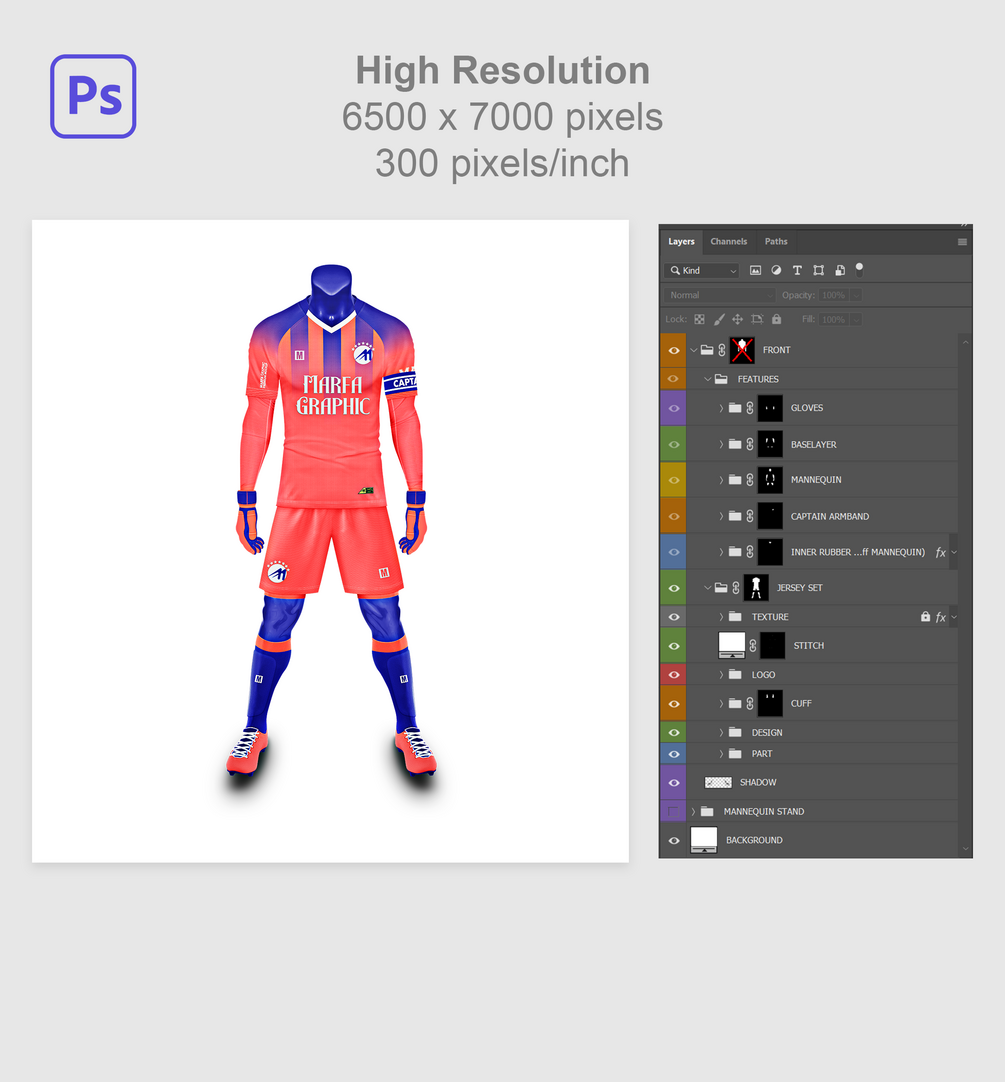
Task: Expand the GLOVES group
Action: [x=721, y=408]
